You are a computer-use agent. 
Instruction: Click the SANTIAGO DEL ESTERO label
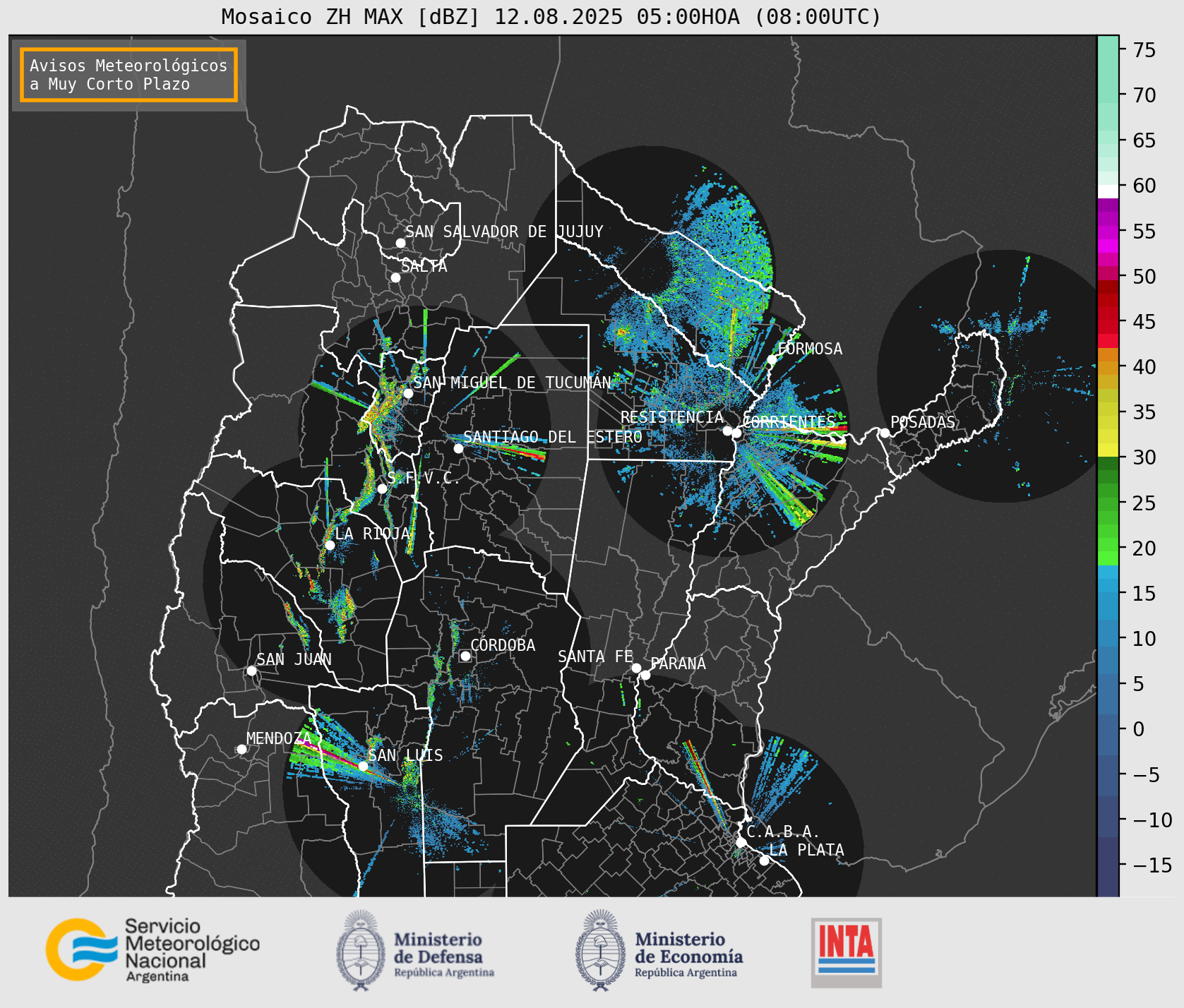(x=553, y=437)
